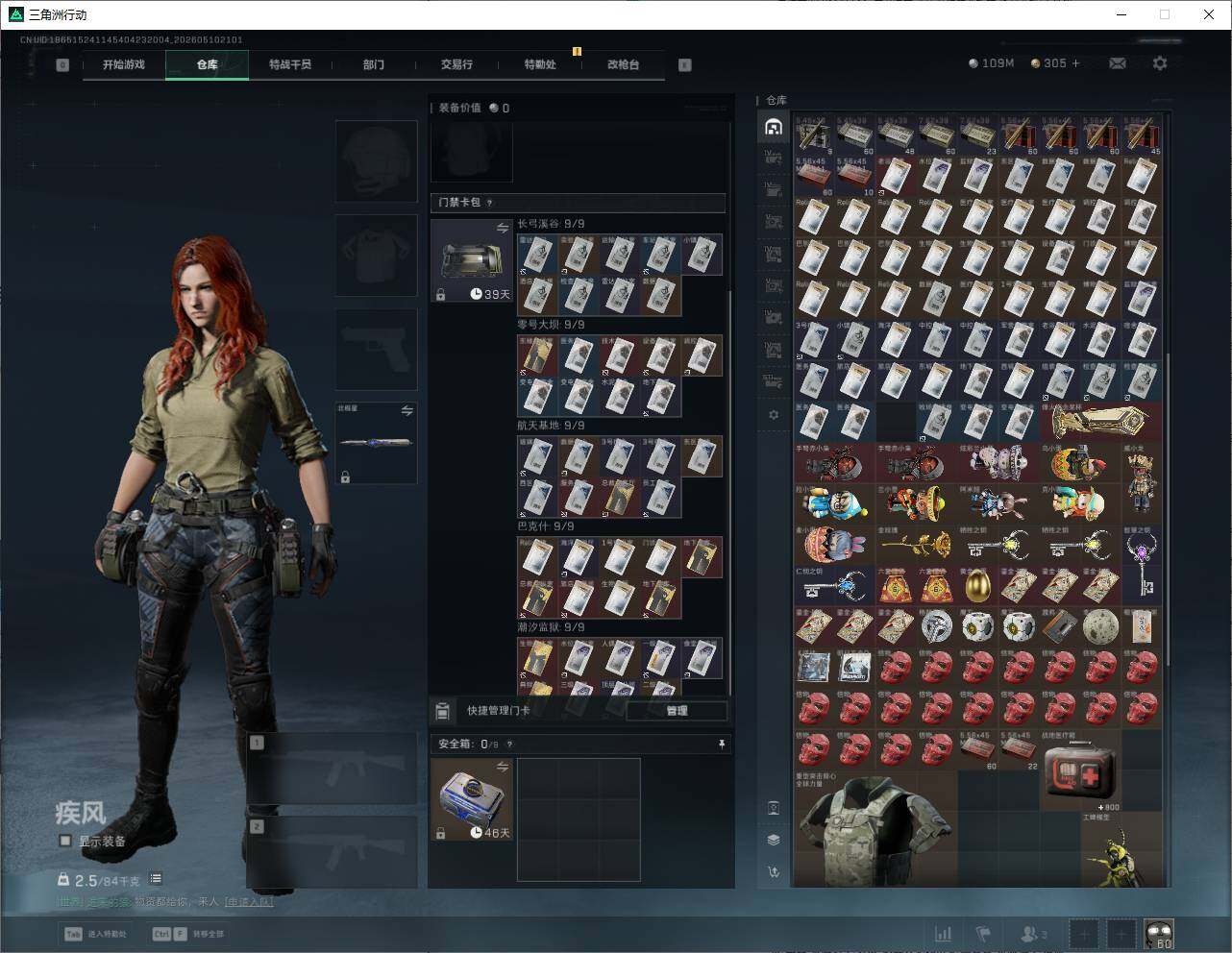
Task: Open the team members icon
Action: pos(1033,934)
